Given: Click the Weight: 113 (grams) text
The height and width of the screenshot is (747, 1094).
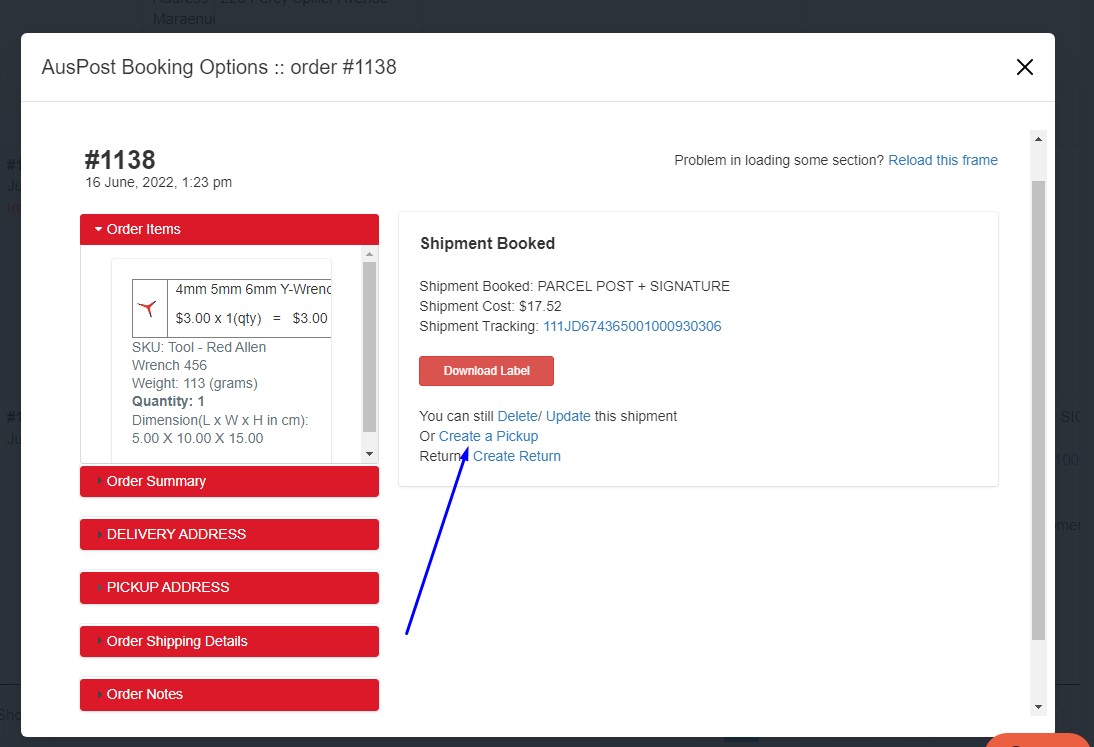Looking at the screenshot, I should [195, 384].
